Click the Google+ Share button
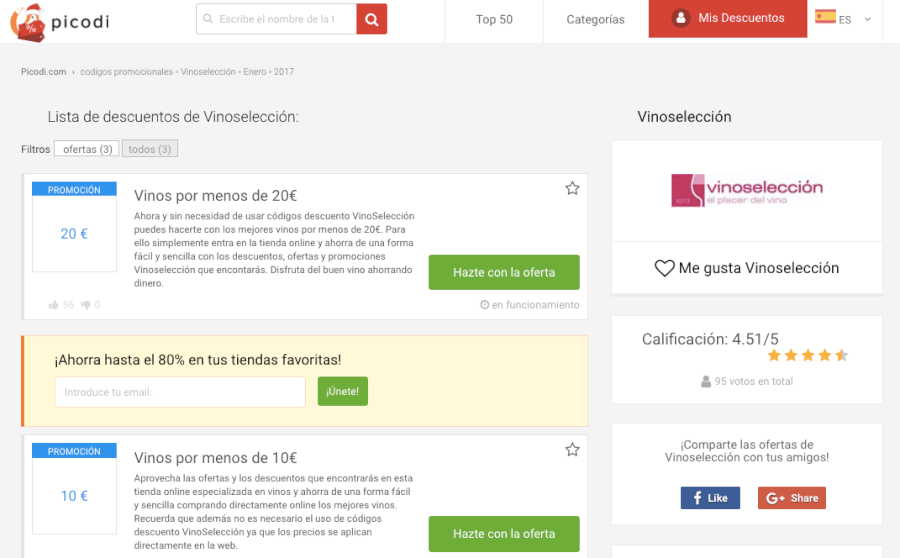The image size is (900, 558). pos(792,498)
